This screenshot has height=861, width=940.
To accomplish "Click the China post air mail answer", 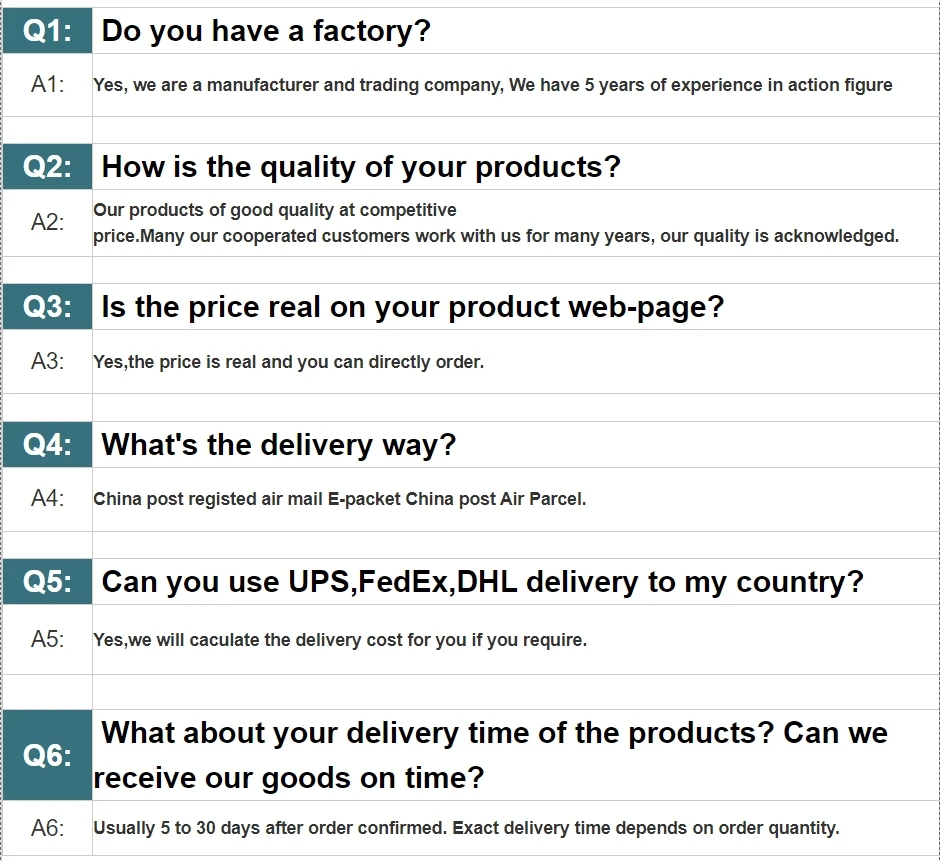I will tap(339, 499).
